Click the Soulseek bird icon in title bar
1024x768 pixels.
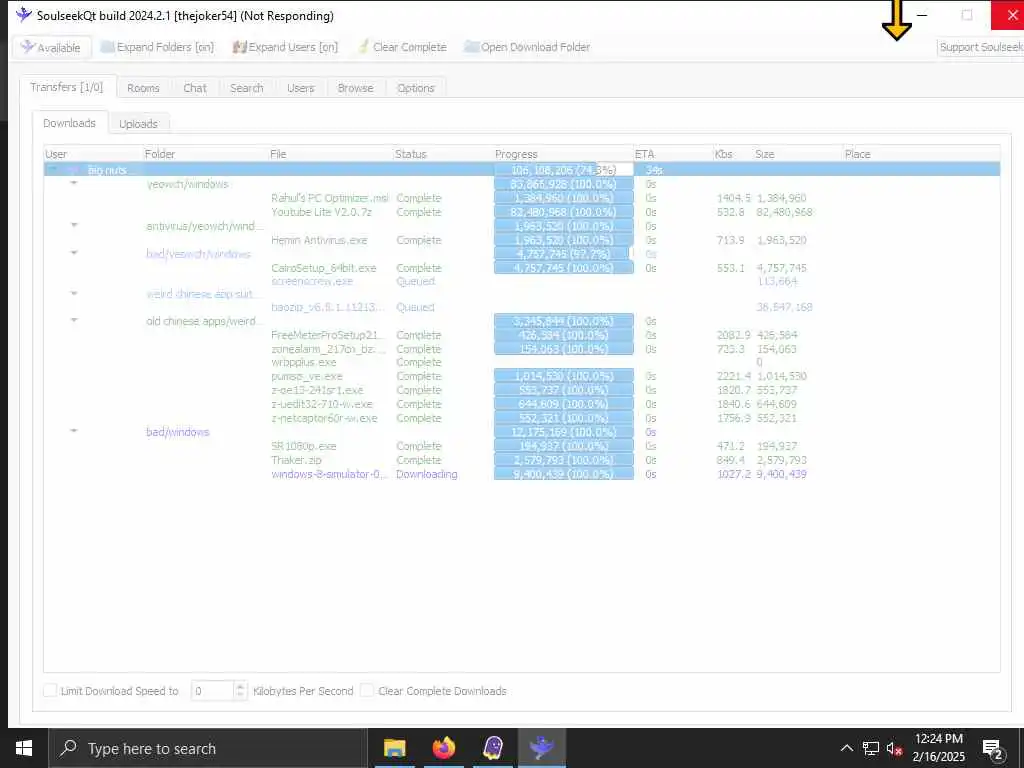[24, 15]
